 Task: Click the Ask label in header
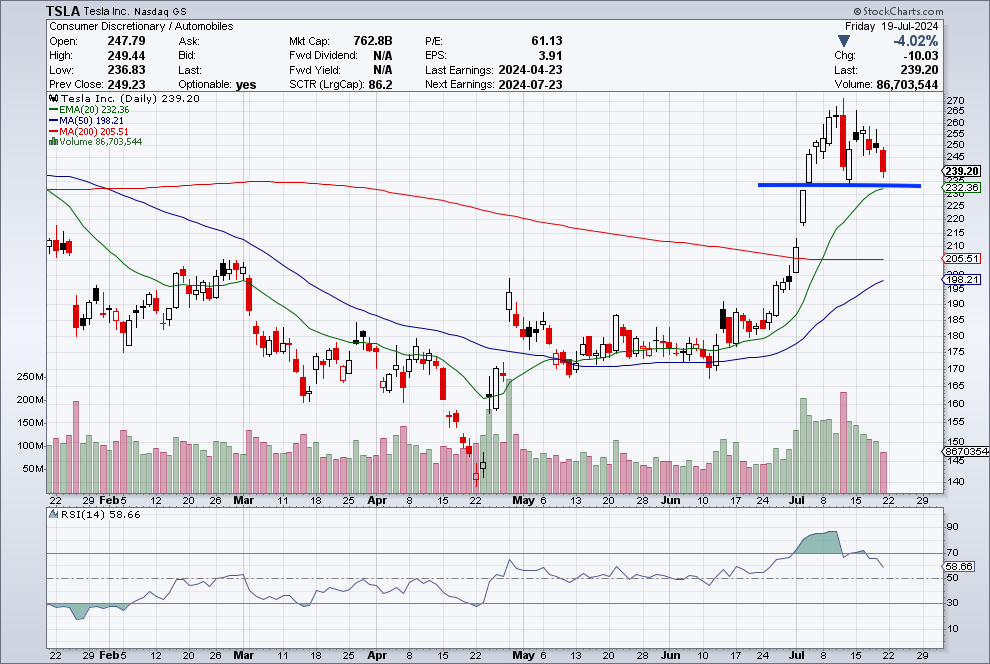pos(189,41)
